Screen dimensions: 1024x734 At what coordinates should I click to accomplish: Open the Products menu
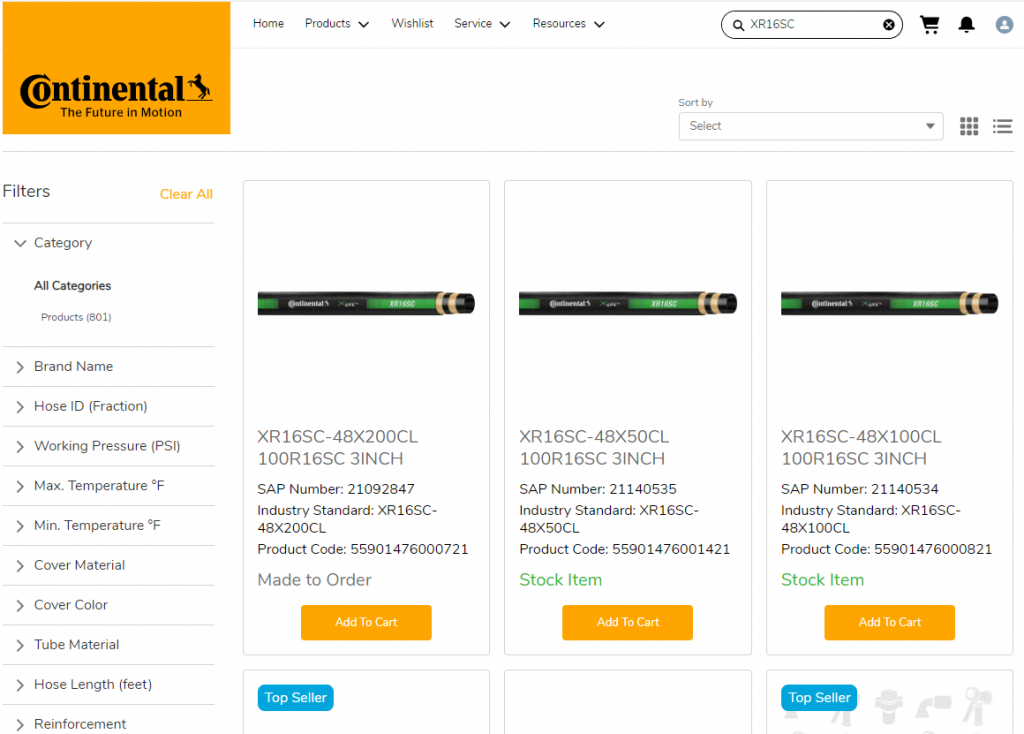[x=336, y=24]
